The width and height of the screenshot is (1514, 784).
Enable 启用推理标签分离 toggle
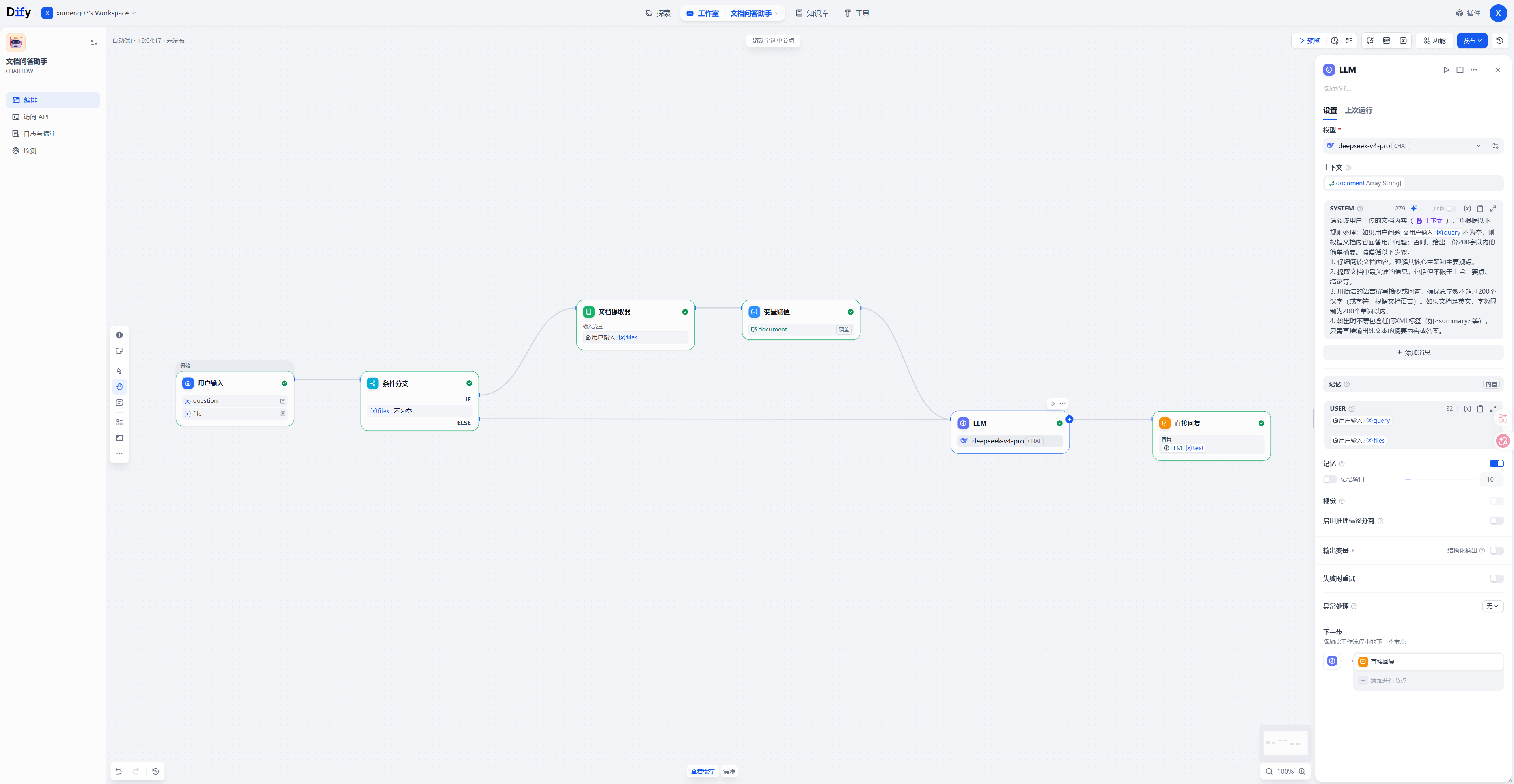pos(1496,521)
